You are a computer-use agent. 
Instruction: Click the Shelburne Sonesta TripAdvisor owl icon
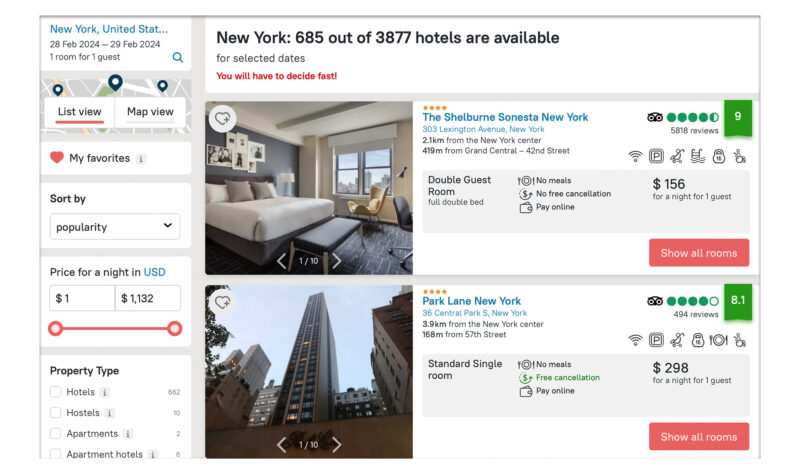click(655, 117)
